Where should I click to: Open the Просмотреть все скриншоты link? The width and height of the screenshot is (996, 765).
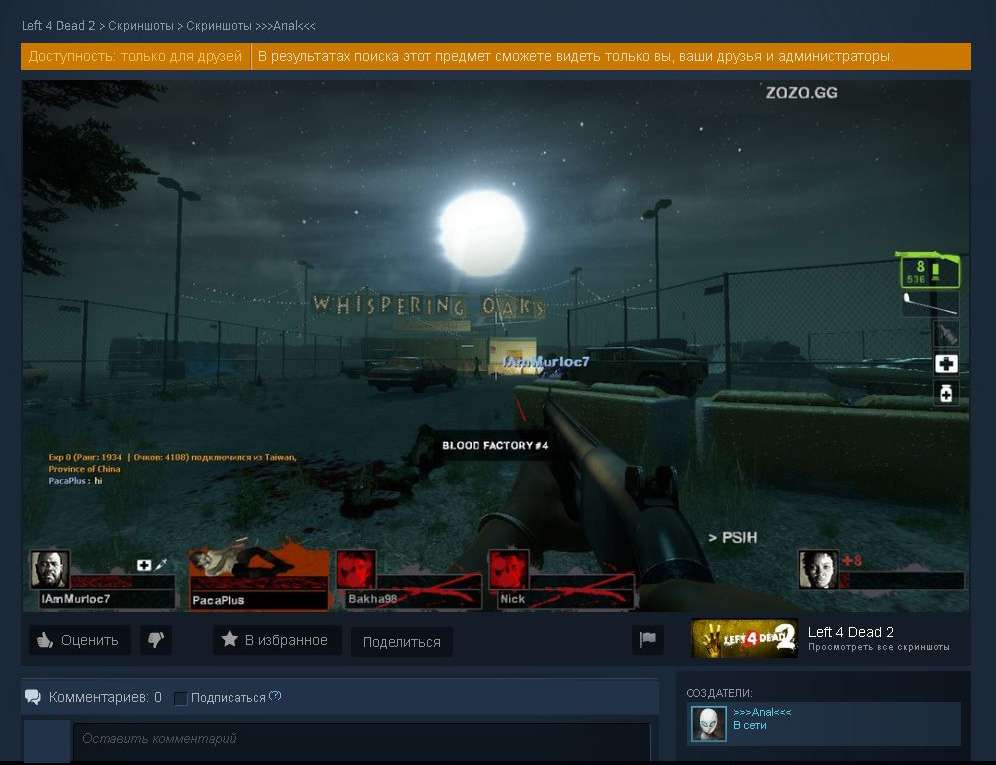coord(878,648)
